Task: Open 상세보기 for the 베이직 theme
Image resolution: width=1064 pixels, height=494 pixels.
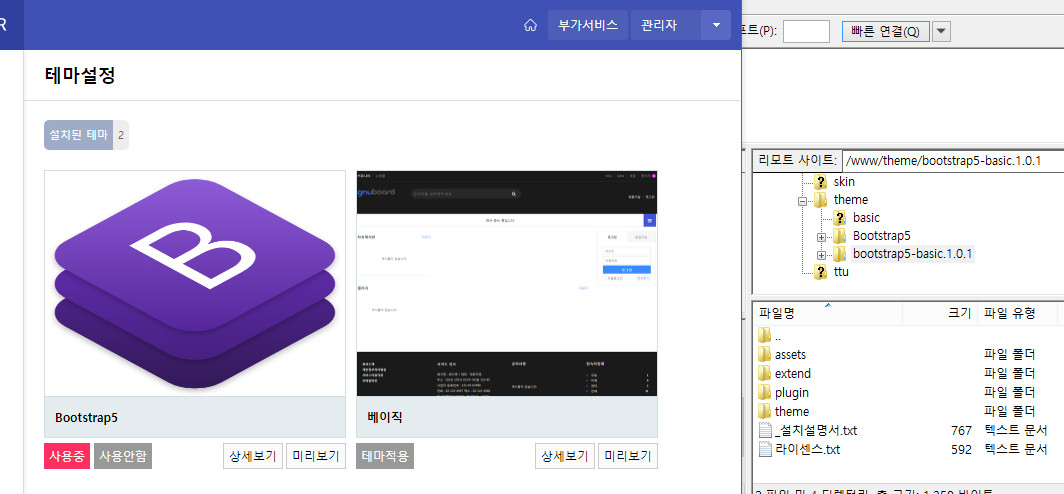Action: [x=565, y=456]
